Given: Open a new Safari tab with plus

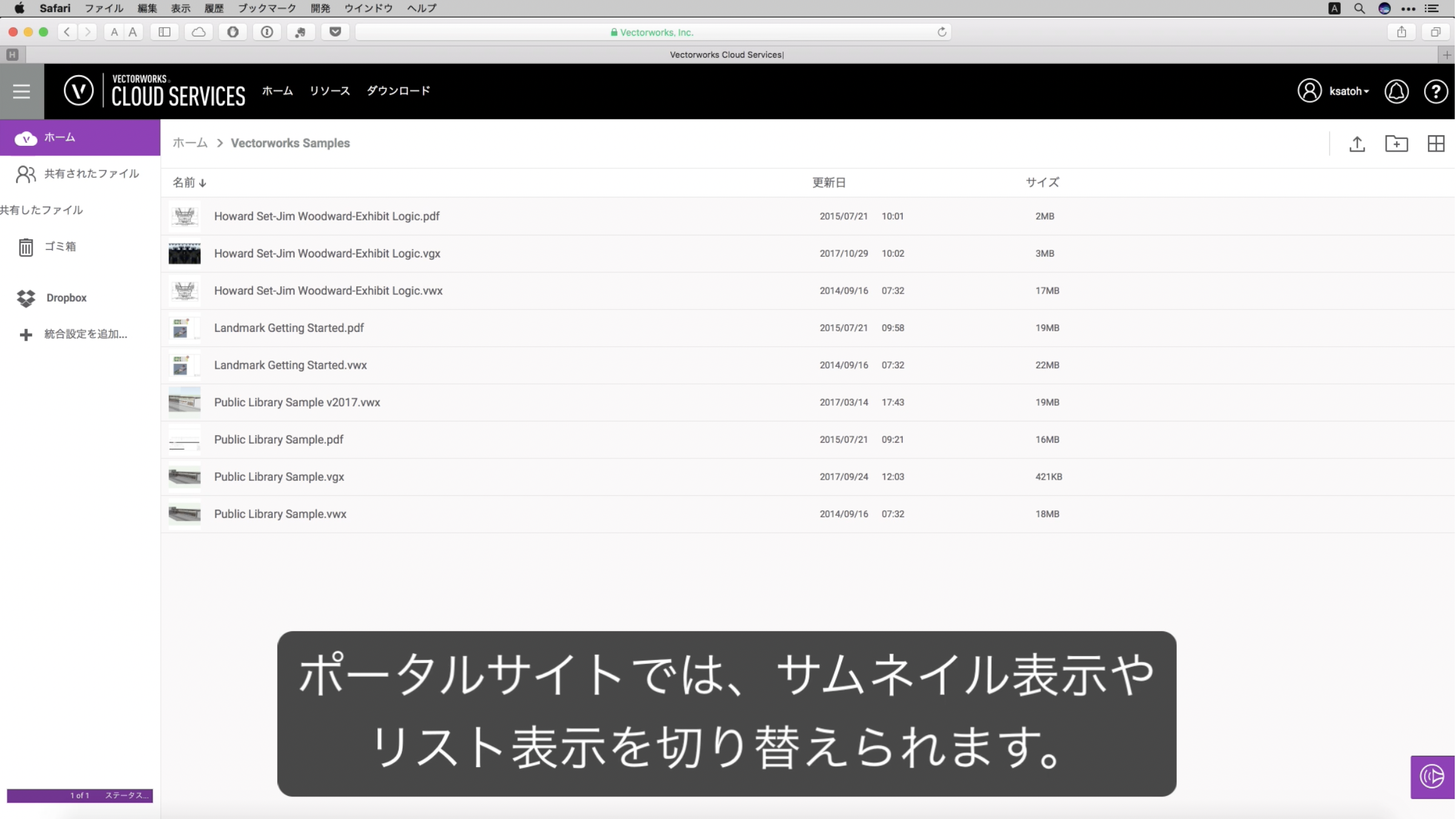Looking at the screenshot, I should 1447,55.
